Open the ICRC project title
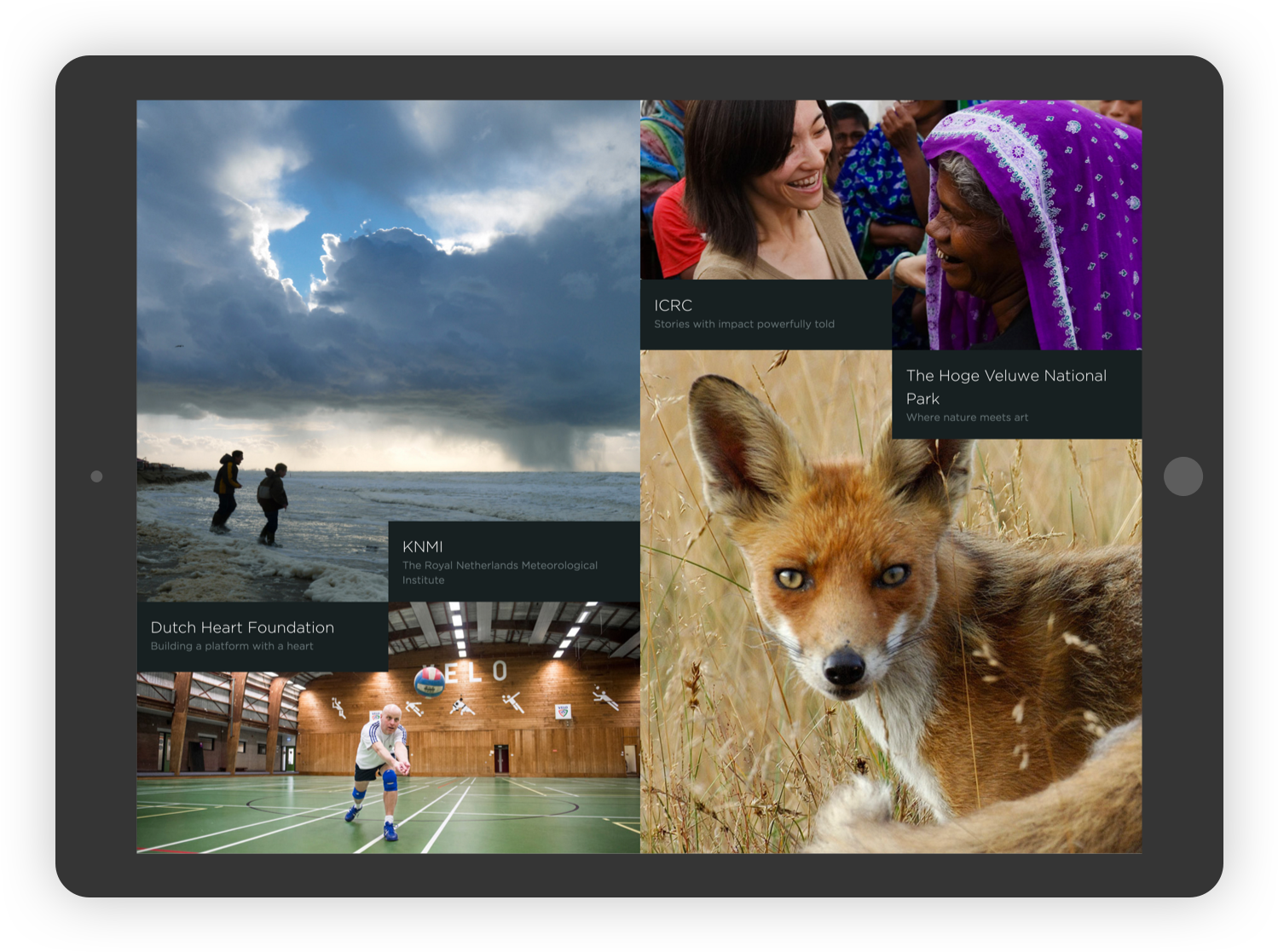 [673, 305]
